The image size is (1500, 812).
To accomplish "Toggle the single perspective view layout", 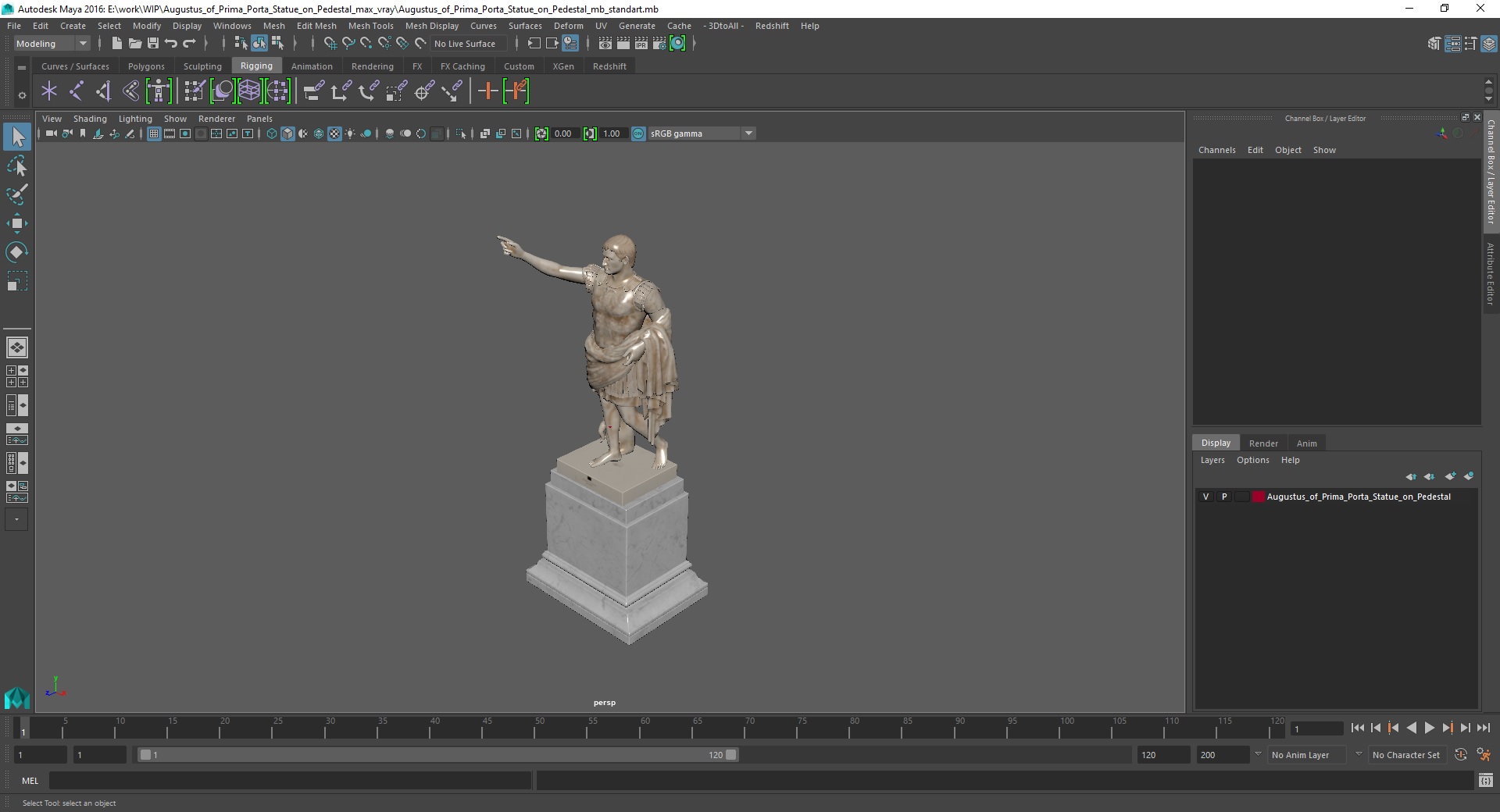I will pos(16,347).
